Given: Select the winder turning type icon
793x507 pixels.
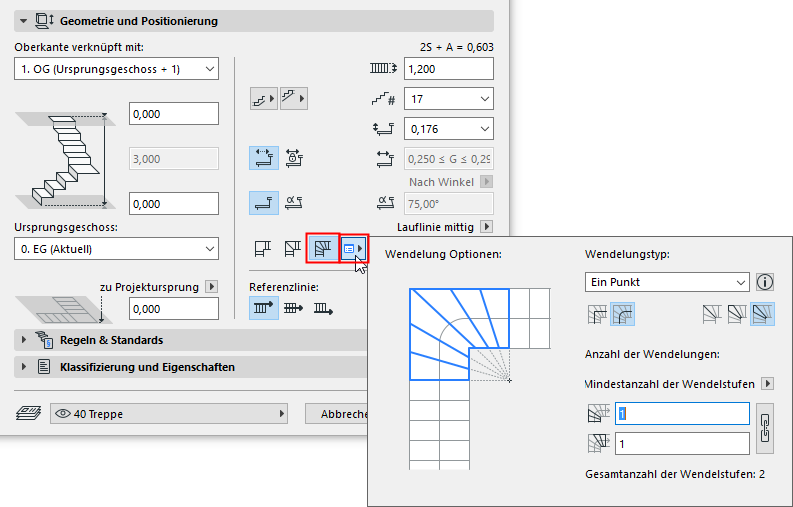Looking at the screenshot, I should click(x=323, y=248).
